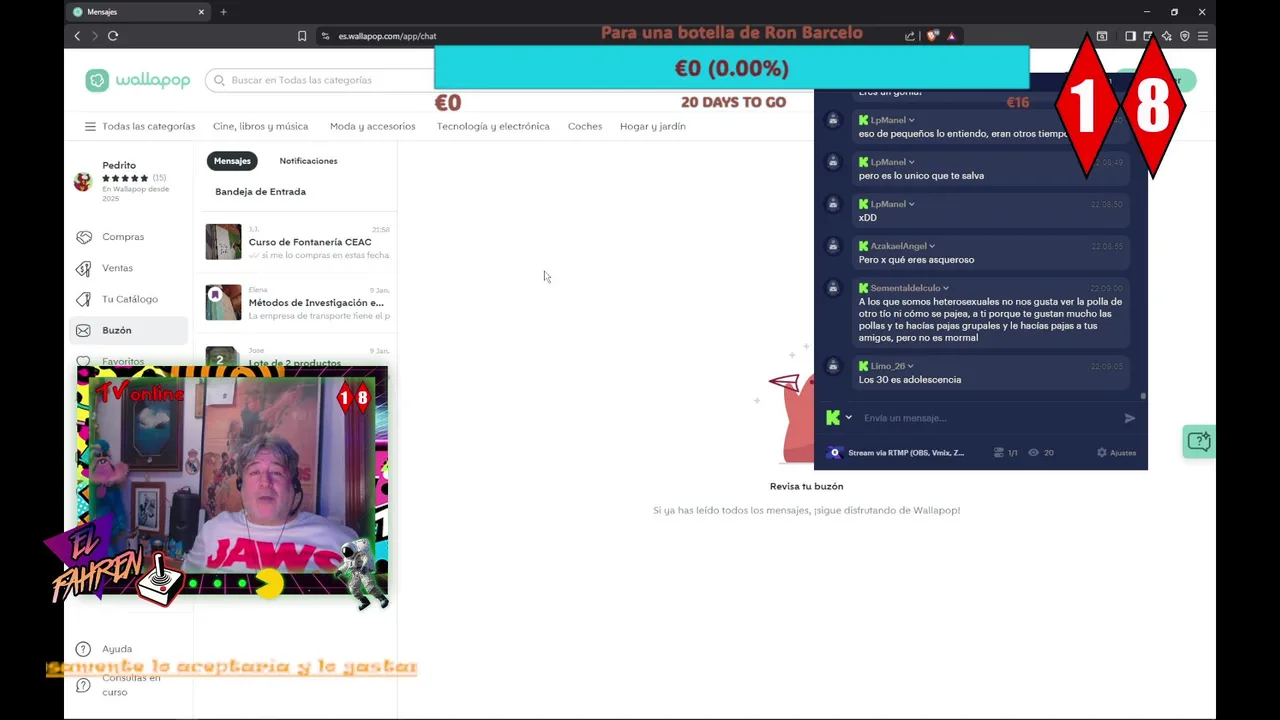This screenshot has width=1280, height=720.
Task: Open the Hogar y jardín category
Action: click(x=653, y=127)
